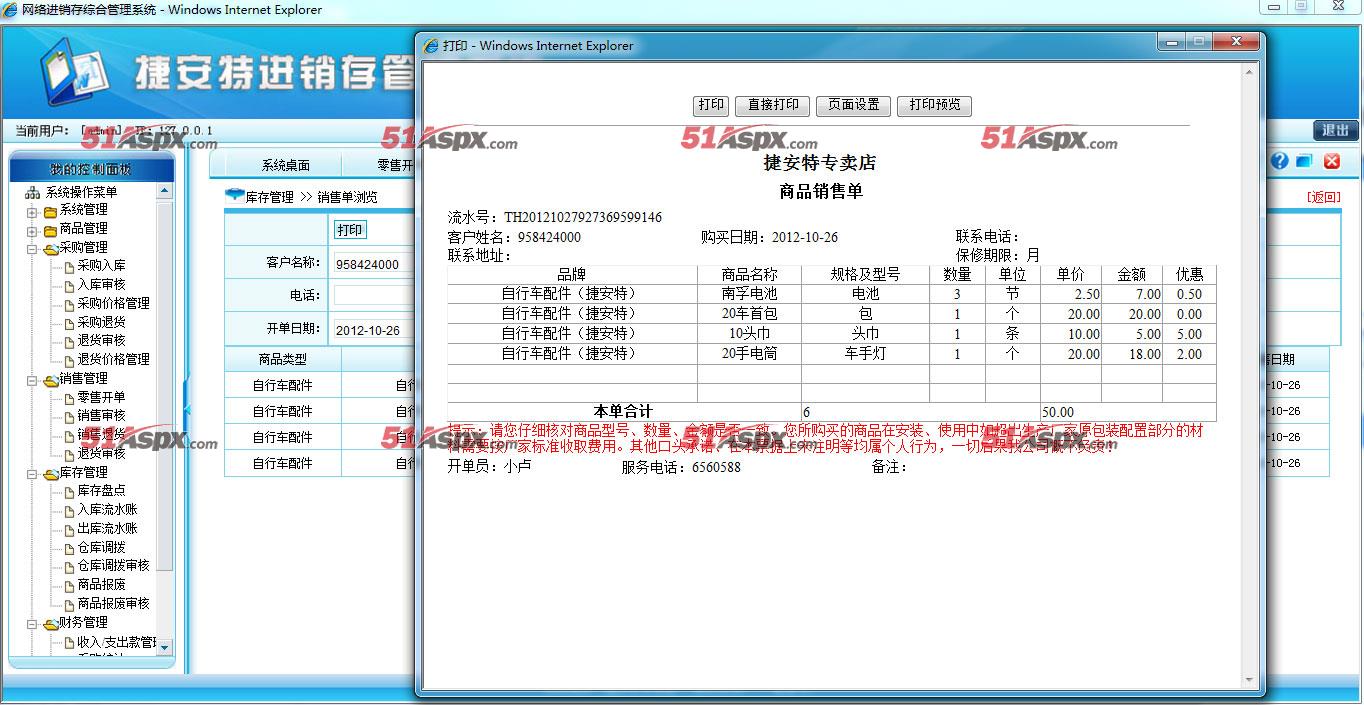This screenshot has width=1364, height=705.
Task: Open 页面设置 page setup
Action: pyautogui.click(x=853, y=105)
